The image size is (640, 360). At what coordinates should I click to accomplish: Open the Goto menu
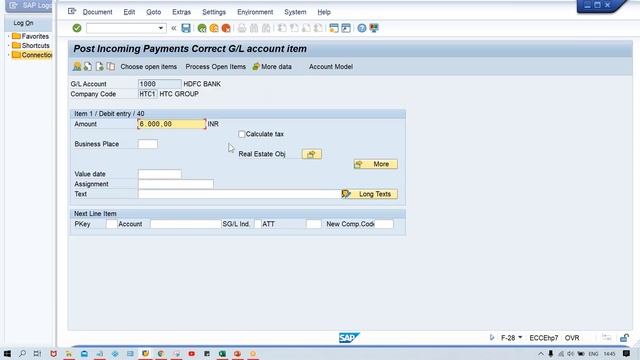153,12
